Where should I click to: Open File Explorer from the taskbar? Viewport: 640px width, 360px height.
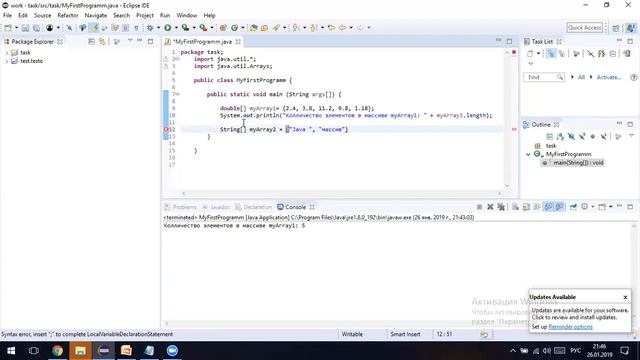(x=80, y=351)
